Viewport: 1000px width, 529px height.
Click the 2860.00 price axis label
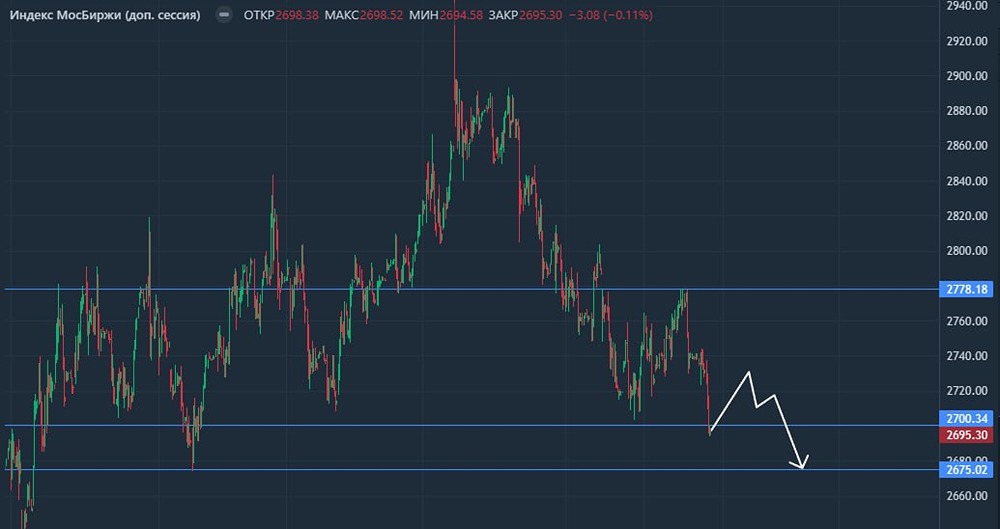click(x=969, y=146)
